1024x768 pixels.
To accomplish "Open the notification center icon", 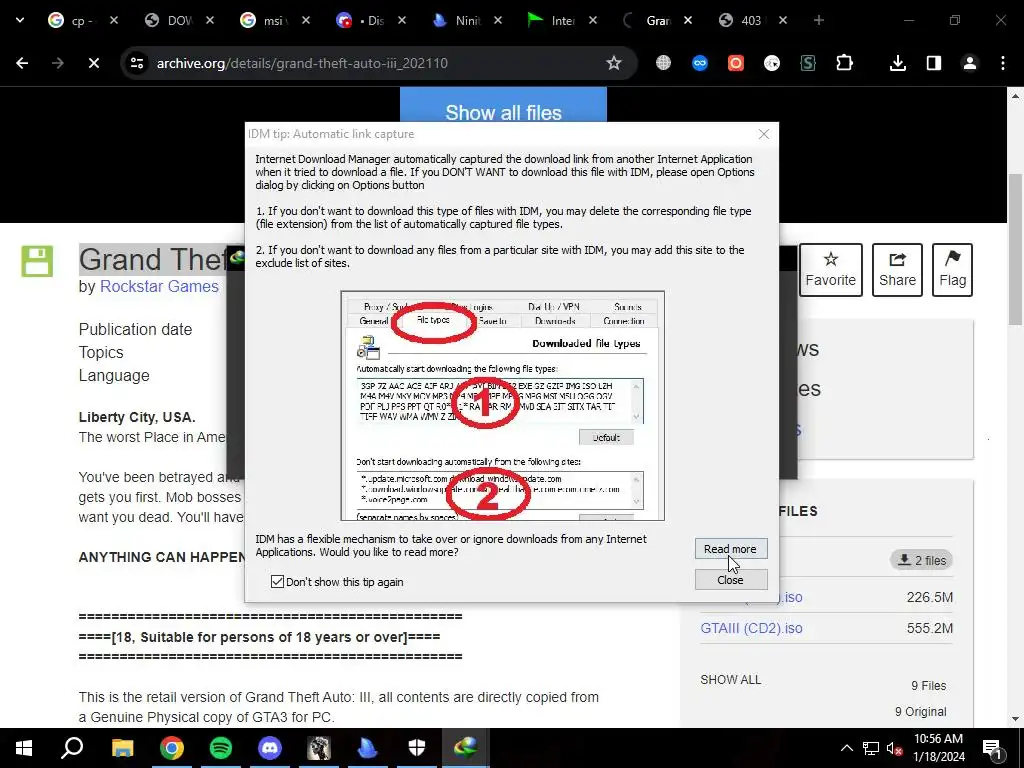I will pyautogui.click(x=992, y=748).
